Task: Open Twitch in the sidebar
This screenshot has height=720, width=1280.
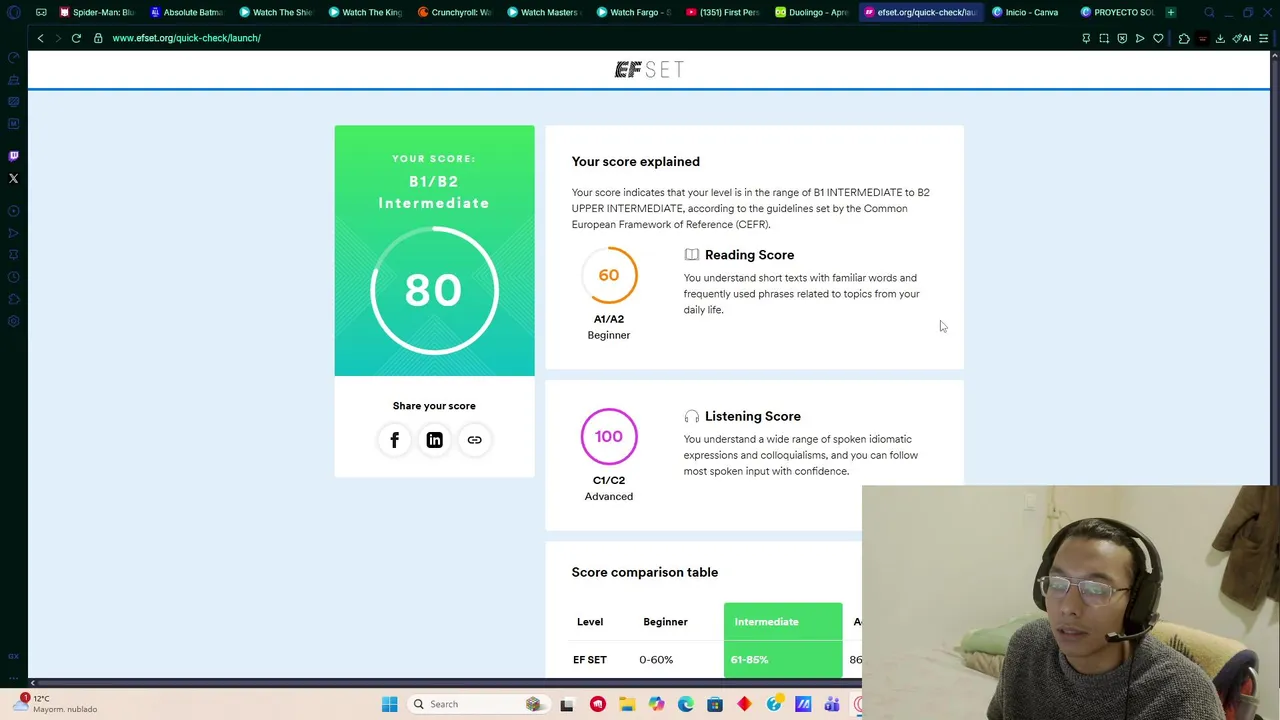Action: click(13, 156)
